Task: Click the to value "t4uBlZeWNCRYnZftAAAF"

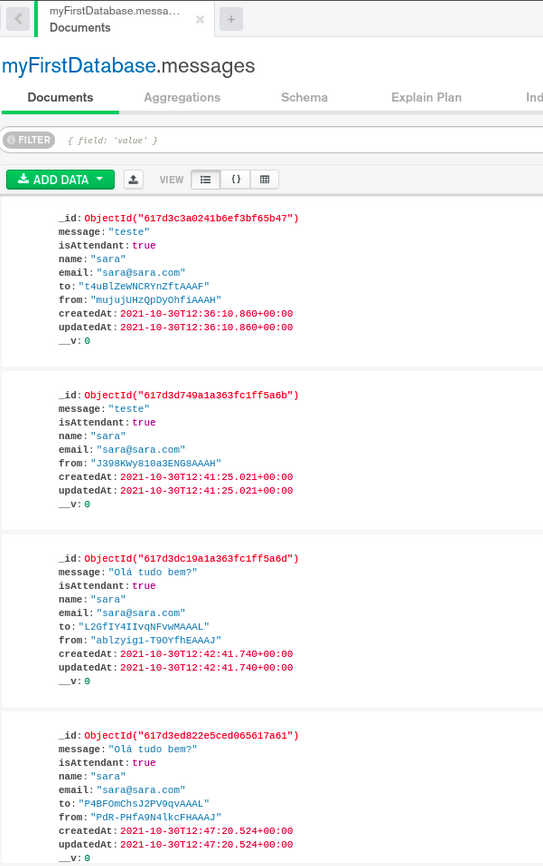Action: tap(144, 286)
